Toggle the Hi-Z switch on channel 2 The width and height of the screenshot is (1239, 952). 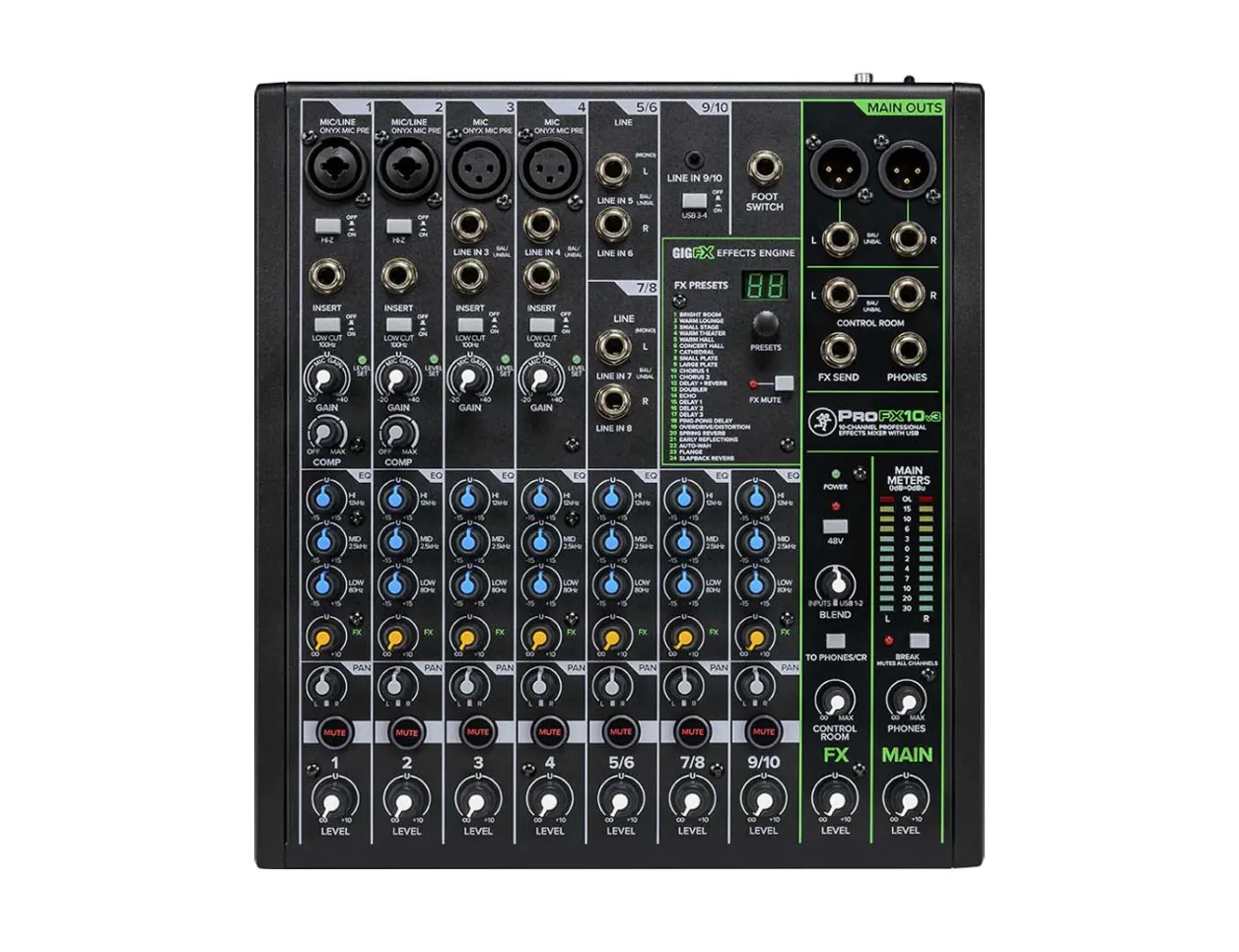tap(398, 226)
